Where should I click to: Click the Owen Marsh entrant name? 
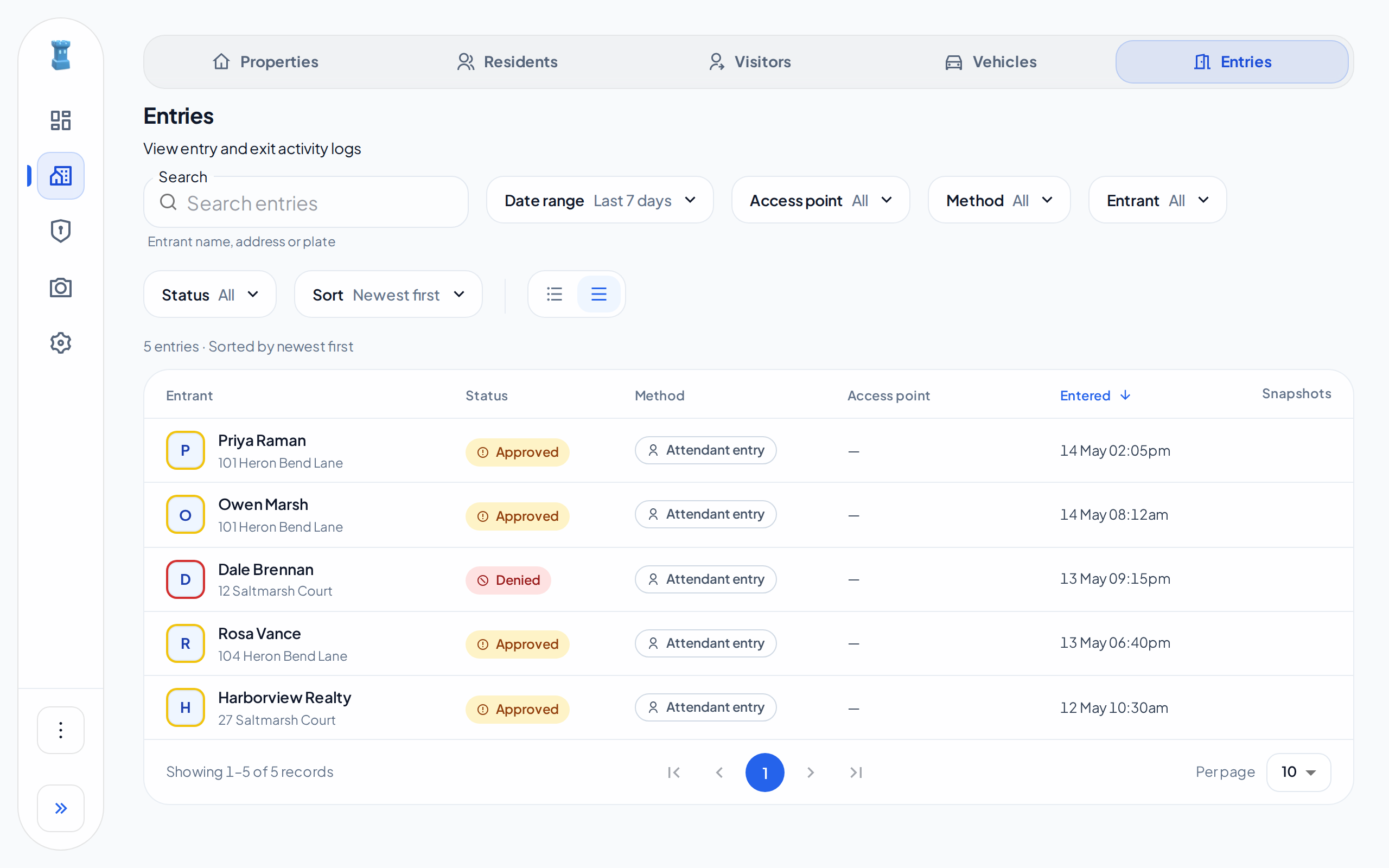point(263,504)
